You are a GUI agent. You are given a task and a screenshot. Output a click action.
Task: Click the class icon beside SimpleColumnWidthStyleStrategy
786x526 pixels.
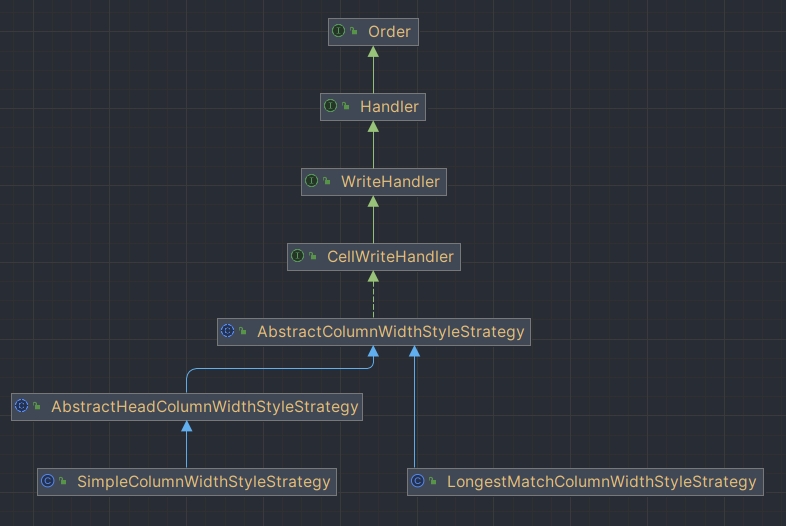point(47,482)
